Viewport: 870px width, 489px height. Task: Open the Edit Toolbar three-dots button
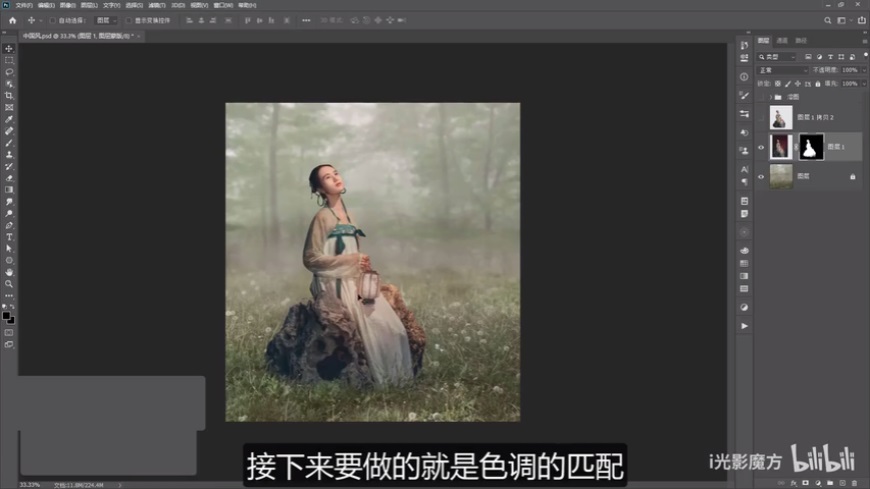[x=9, y=295]
